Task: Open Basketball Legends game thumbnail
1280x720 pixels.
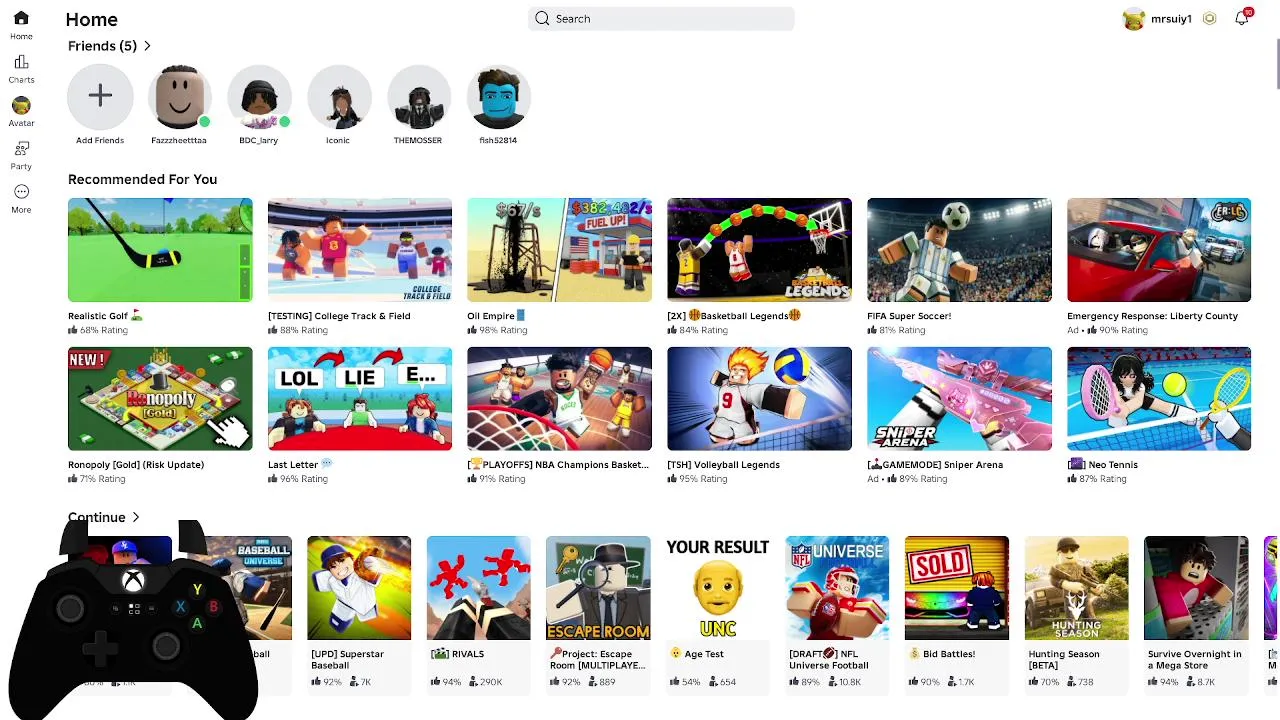Action: click(x=759, y=250)
